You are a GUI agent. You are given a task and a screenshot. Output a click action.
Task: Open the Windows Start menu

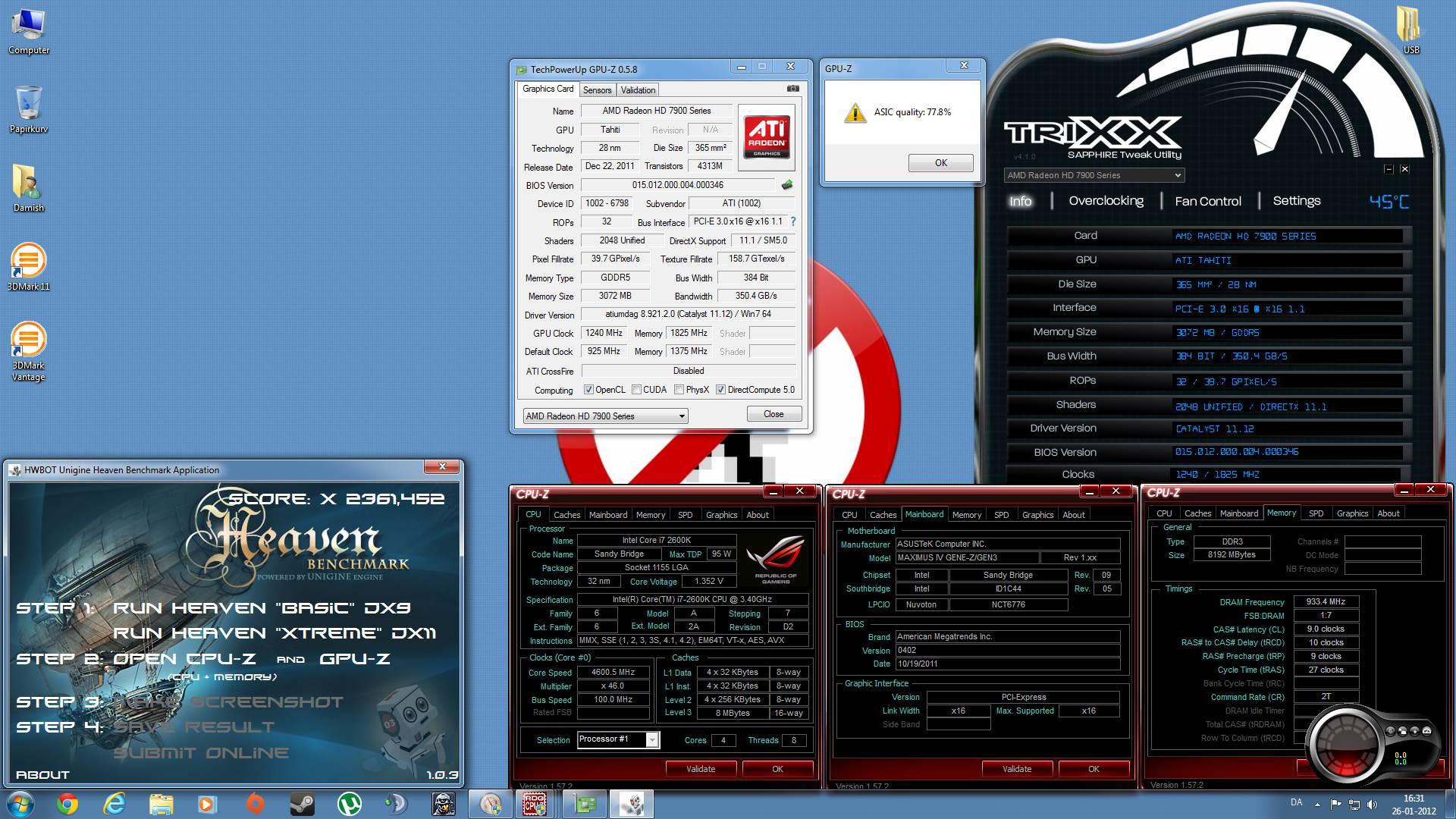20,804
